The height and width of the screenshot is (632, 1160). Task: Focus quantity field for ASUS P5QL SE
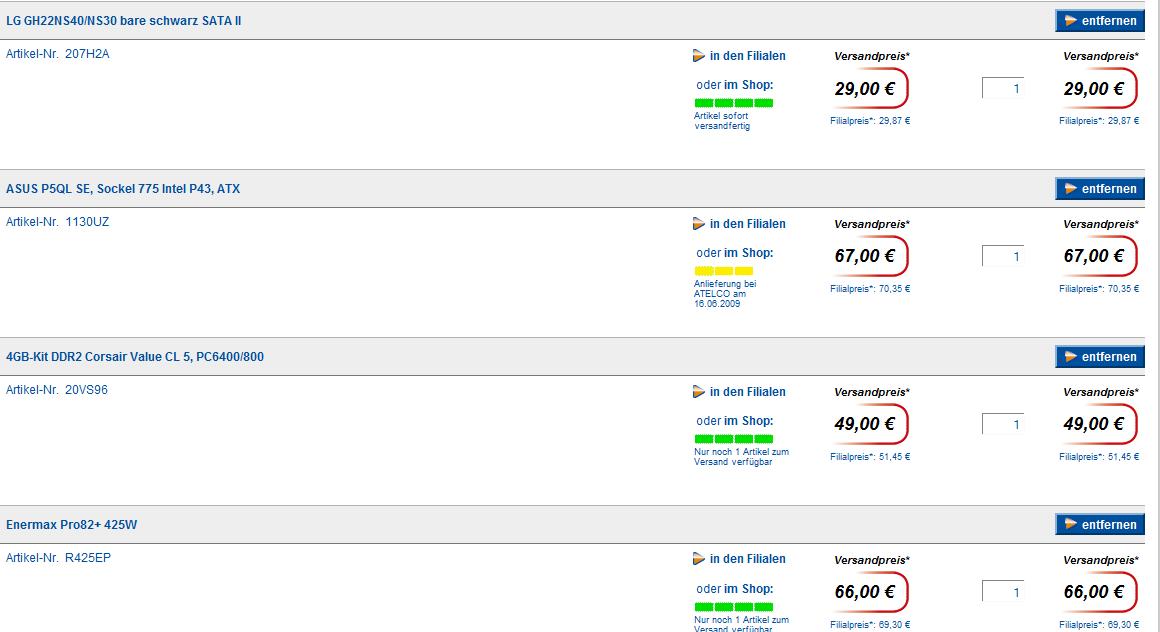(1003, 257)
